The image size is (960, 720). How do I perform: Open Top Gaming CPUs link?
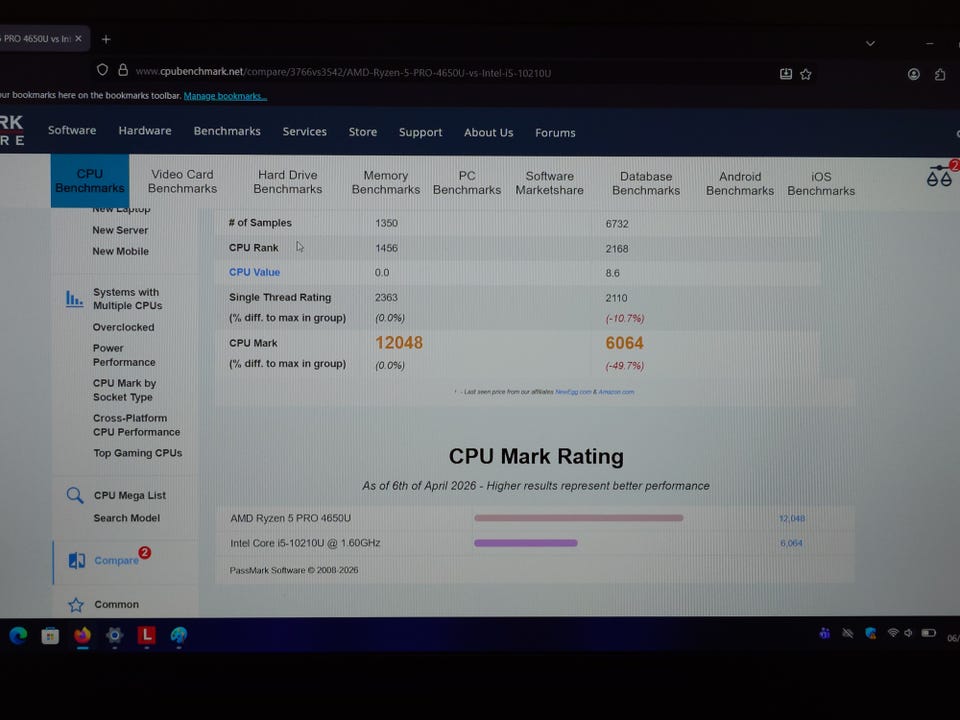138,453
